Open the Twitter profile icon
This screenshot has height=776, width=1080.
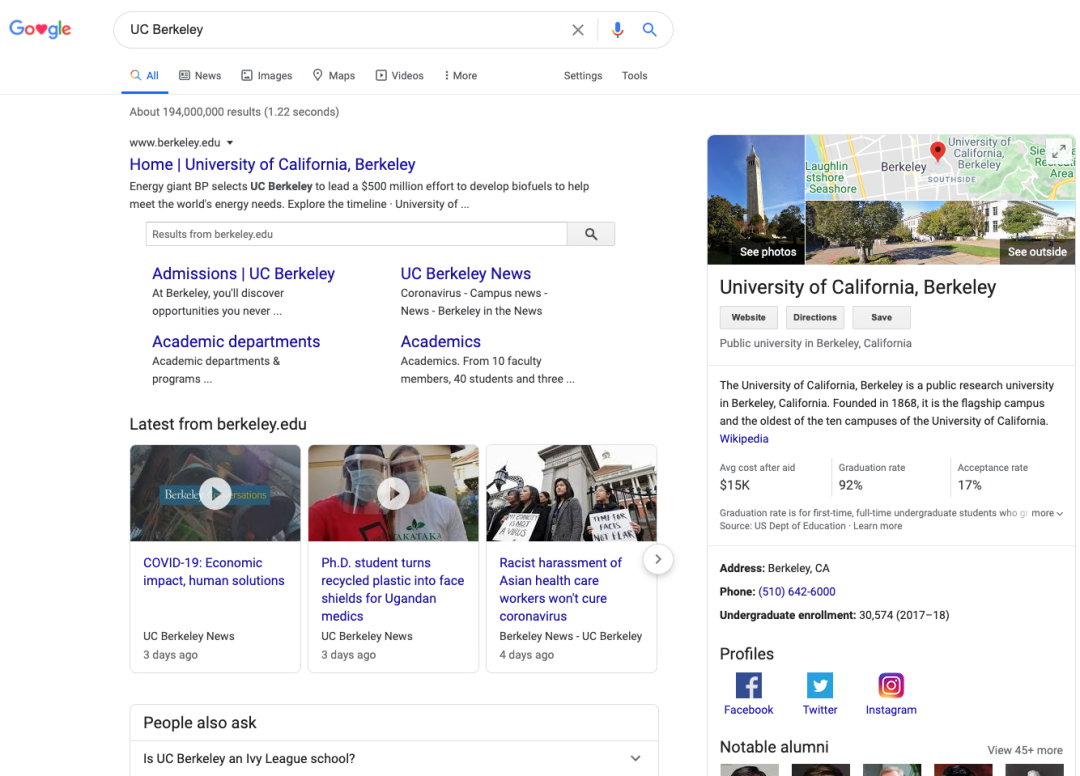820,685
